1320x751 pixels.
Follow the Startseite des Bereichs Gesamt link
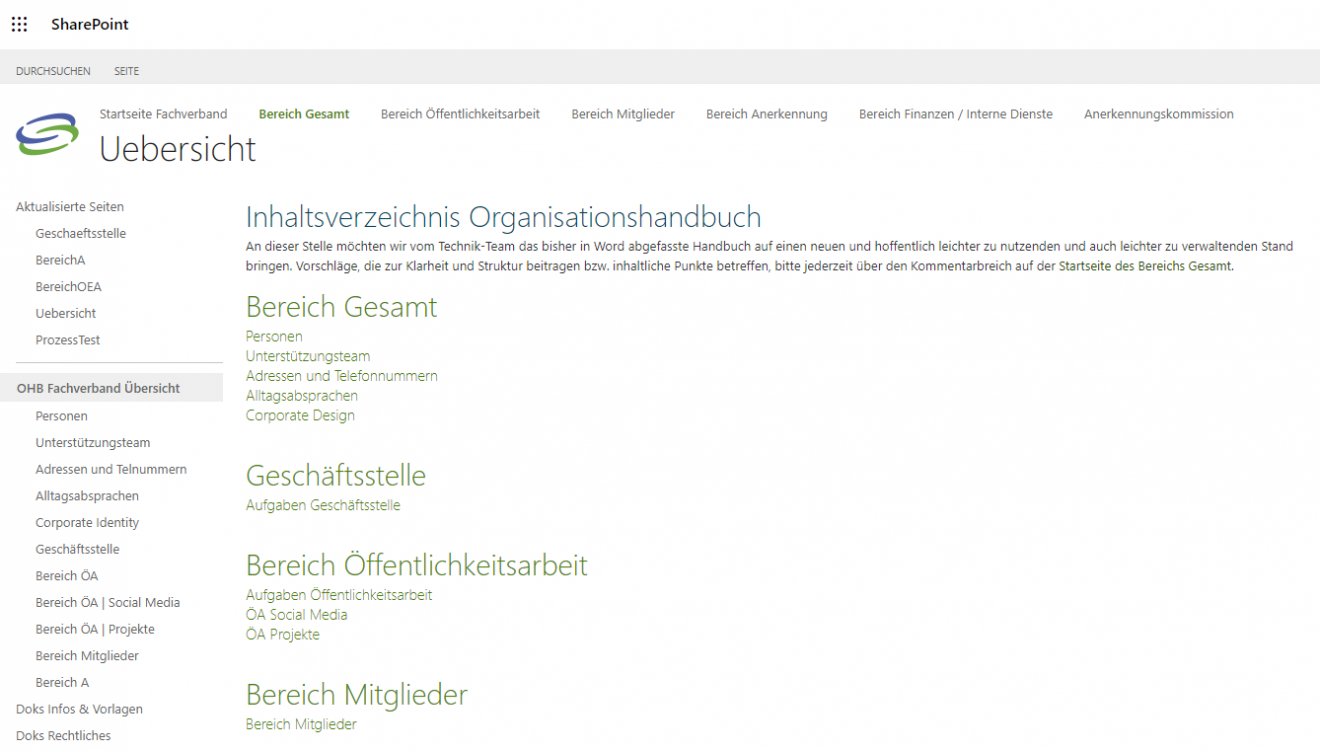1145,266
